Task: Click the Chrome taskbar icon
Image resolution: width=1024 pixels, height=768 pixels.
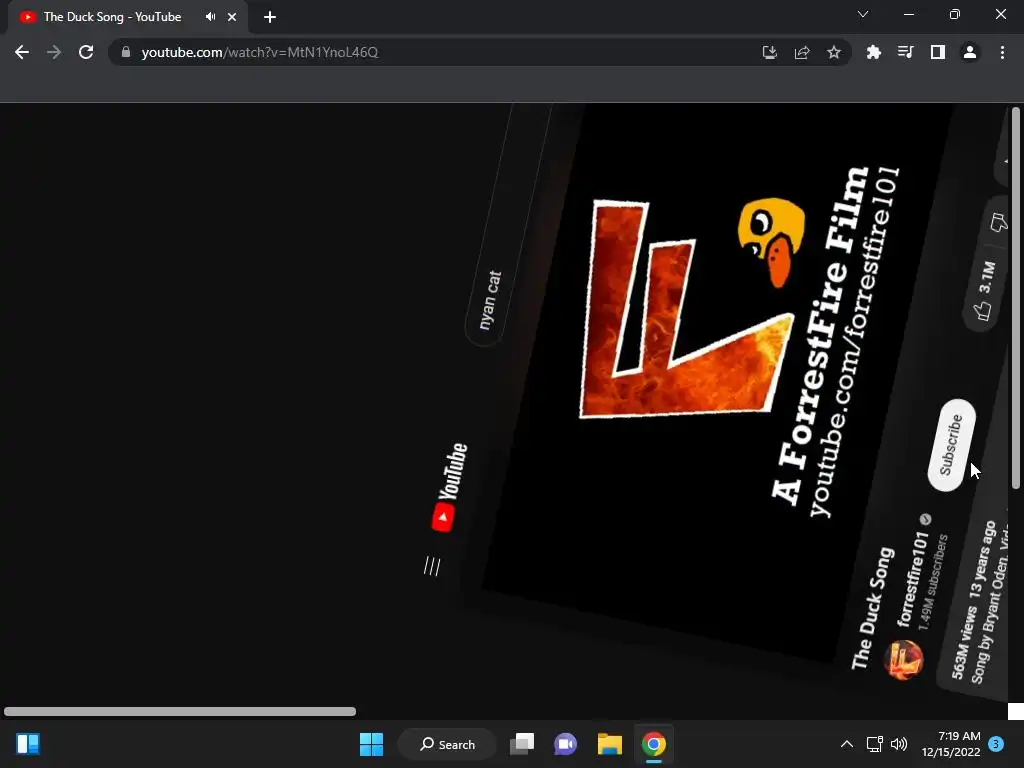Action: (x=654, y=744)
